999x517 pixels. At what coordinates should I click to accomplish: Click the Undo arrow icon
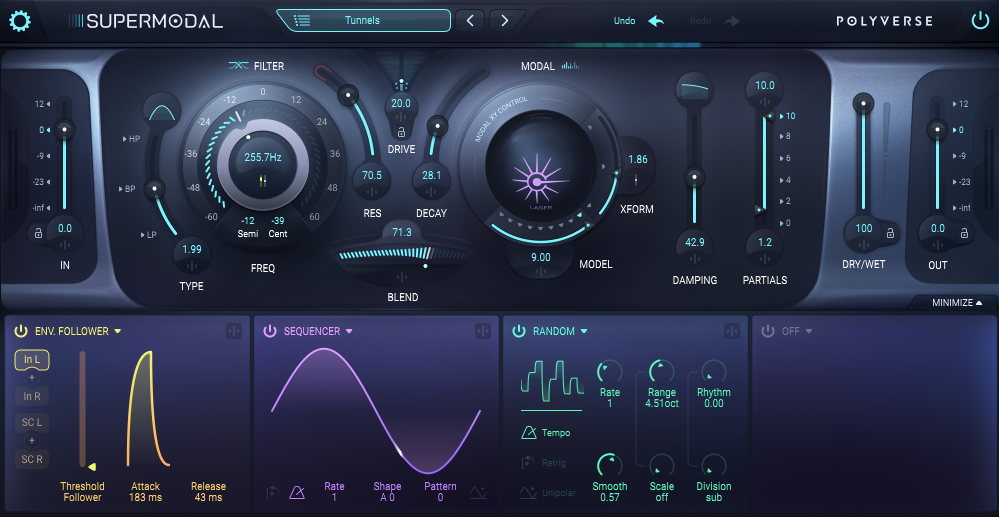tap(656, 21)
